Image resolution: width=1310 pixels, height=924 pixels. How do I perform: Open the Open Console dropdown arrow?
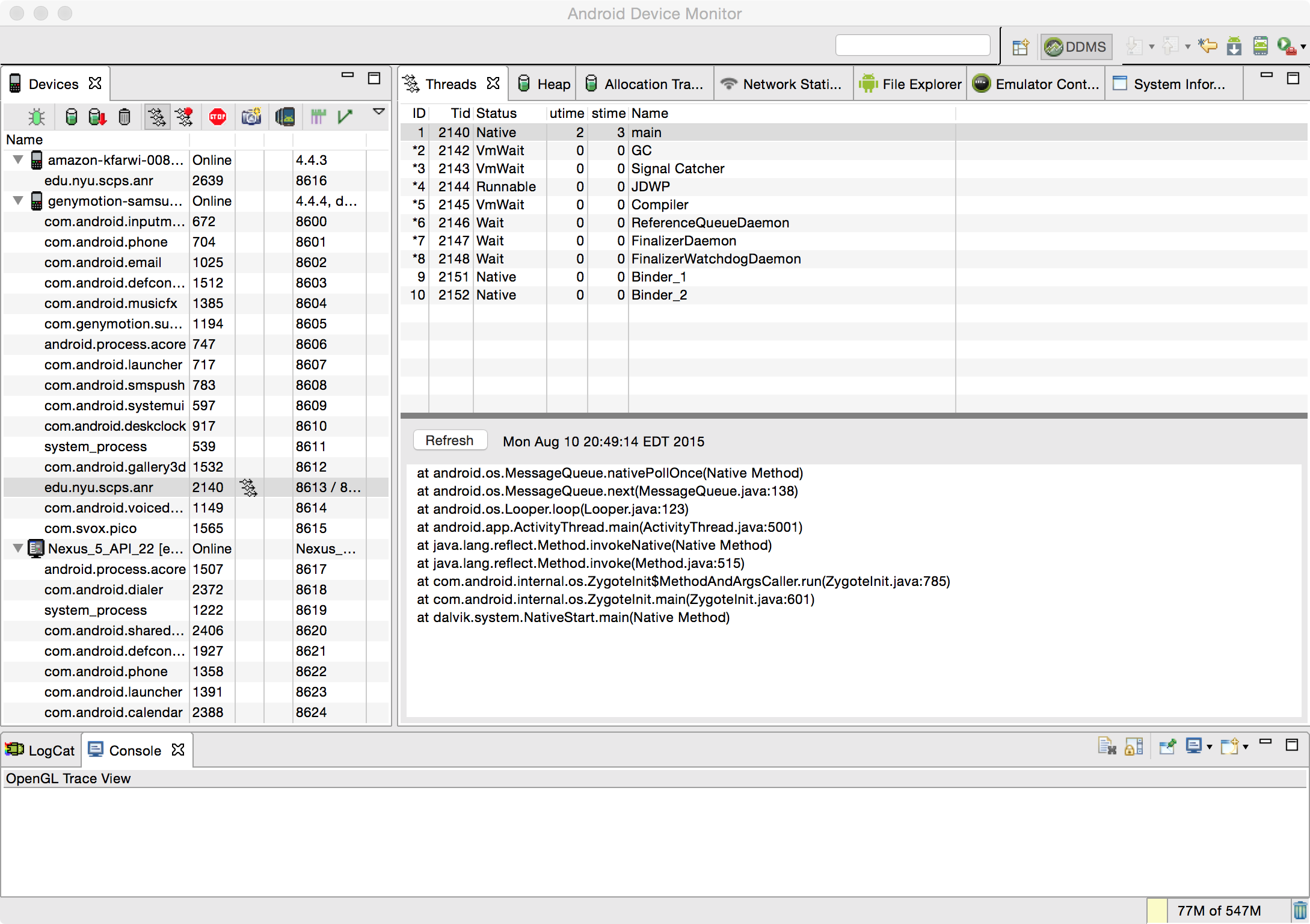pyautogui.click(x=1246, y=747)
